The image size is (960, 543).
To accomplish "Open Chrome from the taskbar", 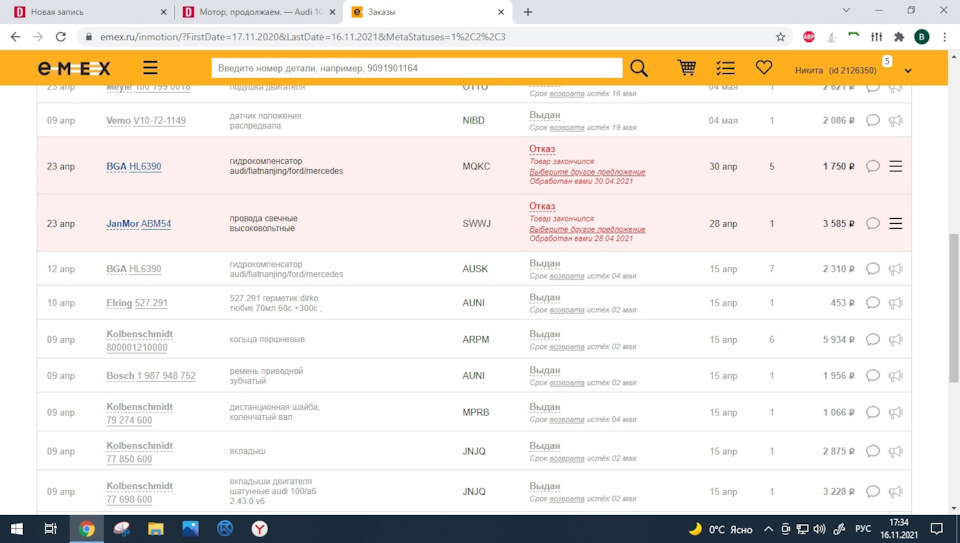I will pos(86,529).
